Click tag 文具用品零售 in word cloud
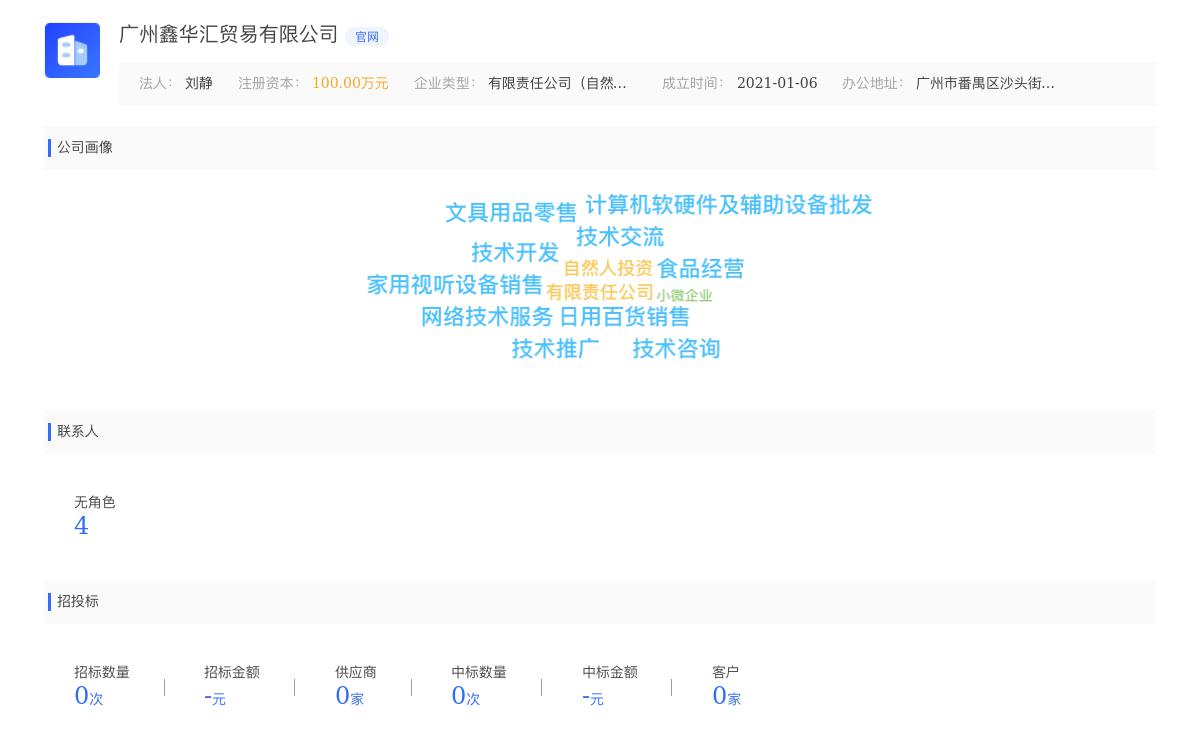 tap(511, 213)
